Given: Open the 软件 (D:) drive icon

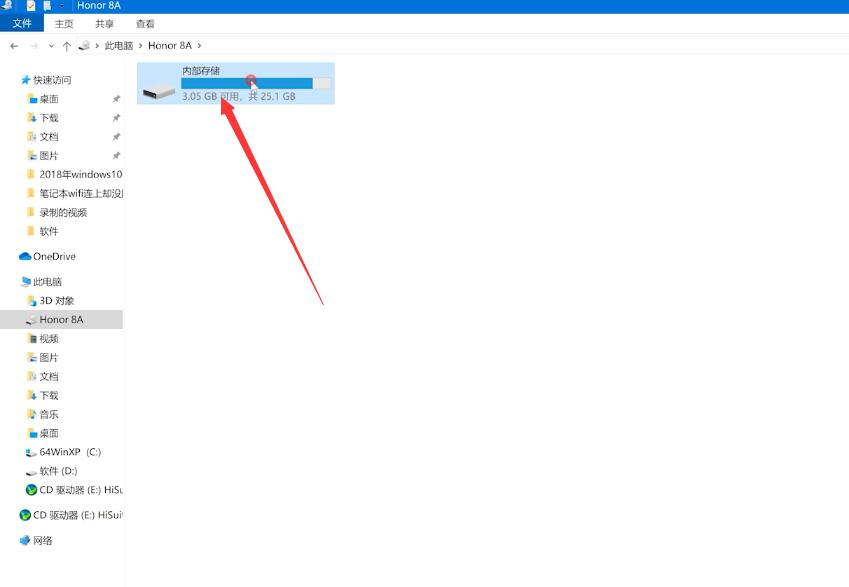Looking at the screenshot, I should click(x=31, y=472).
